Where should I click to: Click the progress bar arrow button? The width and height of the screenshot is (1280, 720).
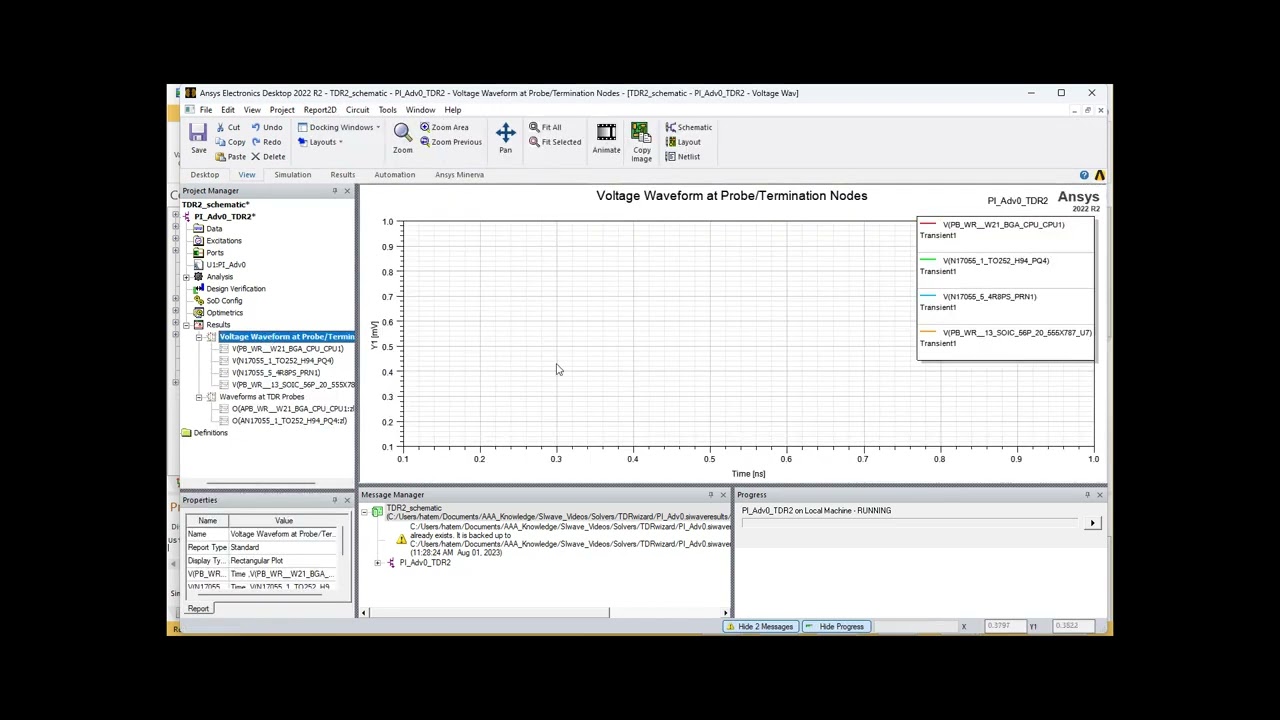click(1092, 523)
